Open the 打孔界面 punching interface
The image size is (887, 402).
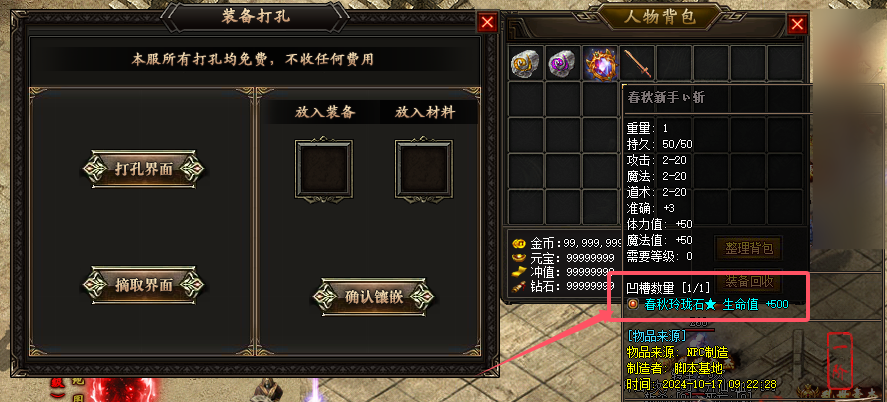click(143, 168)
